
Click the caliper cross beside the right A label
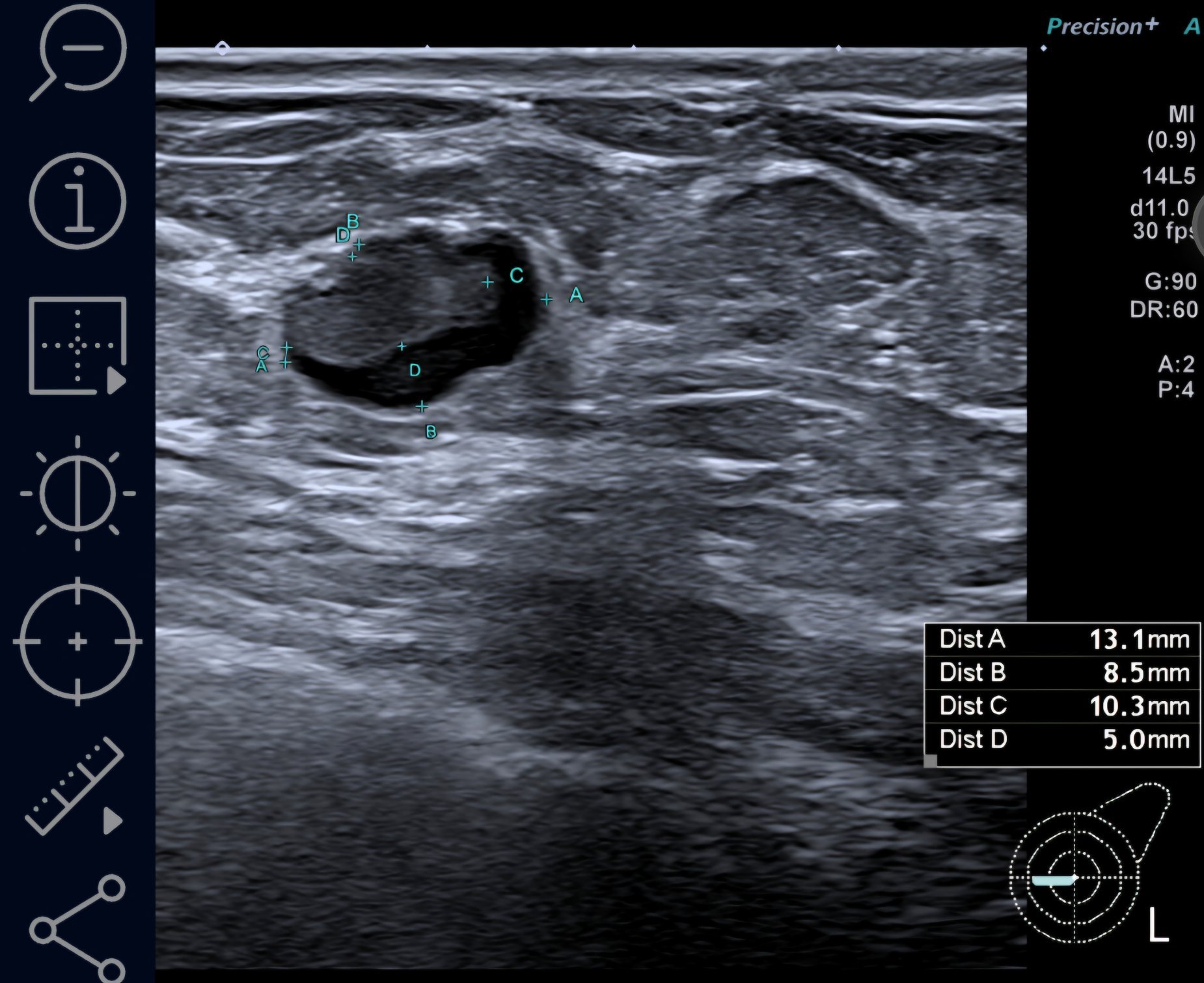pyautogui.click(x=547, y=299)
